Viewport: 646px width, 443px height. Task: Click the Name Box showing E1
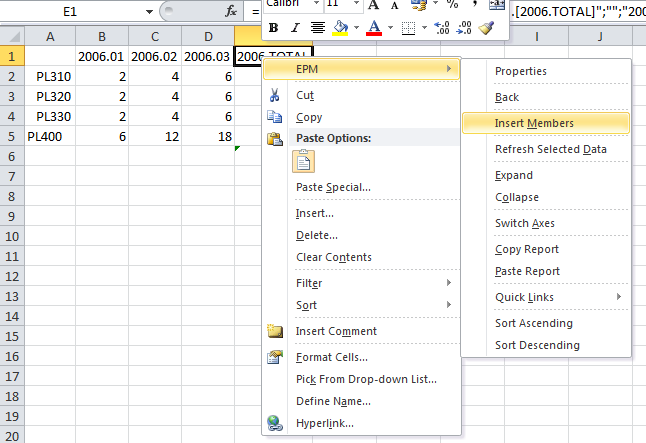click(x=70, y=12)
